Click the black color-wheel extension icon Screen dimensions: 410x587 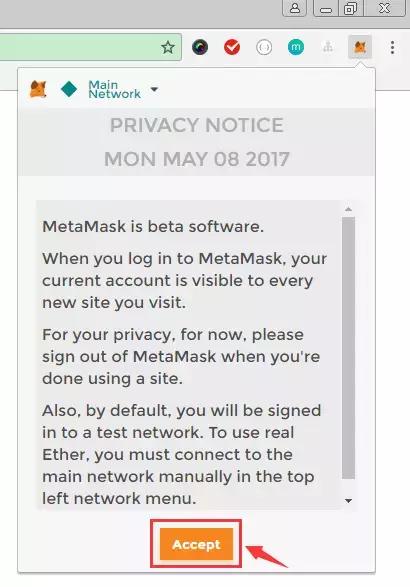pos(200,47)
